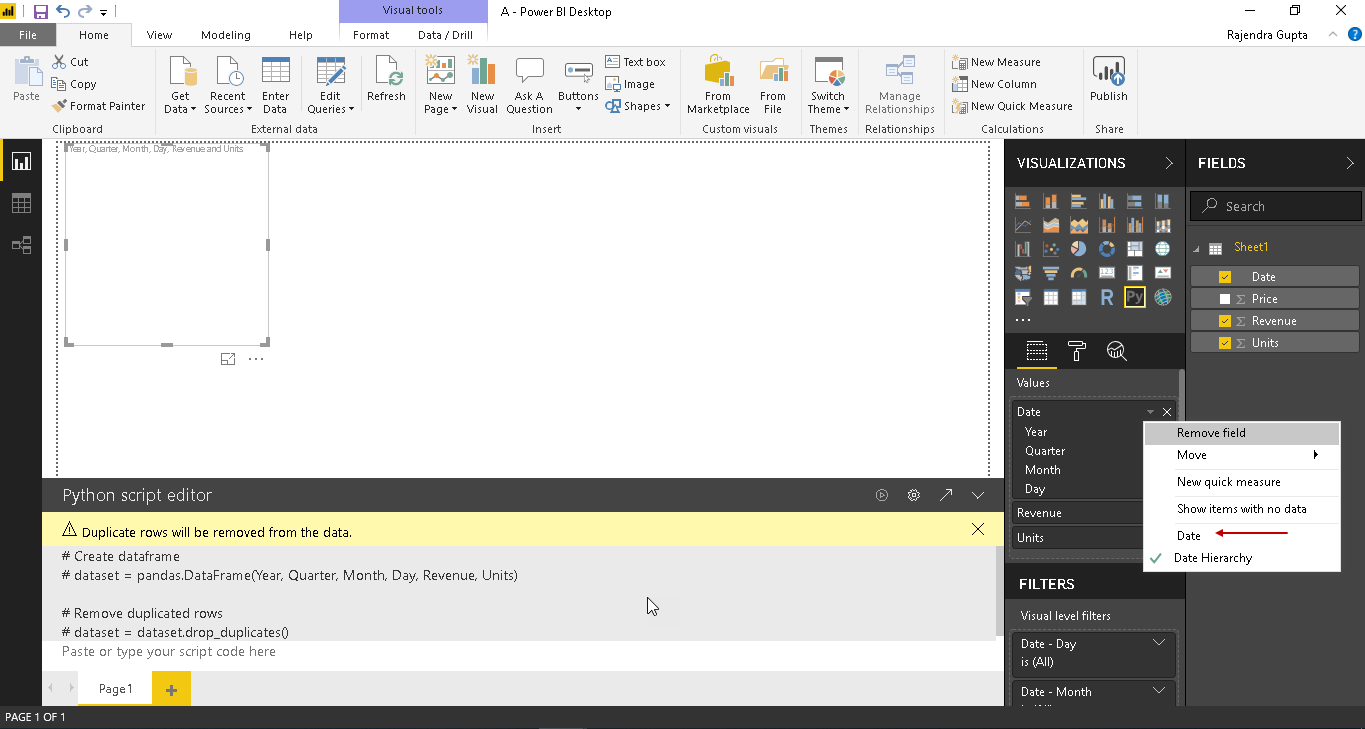This screenshot has width=1365, height=729.
Task: Choose the treemap visualization
Action: 1134,249
